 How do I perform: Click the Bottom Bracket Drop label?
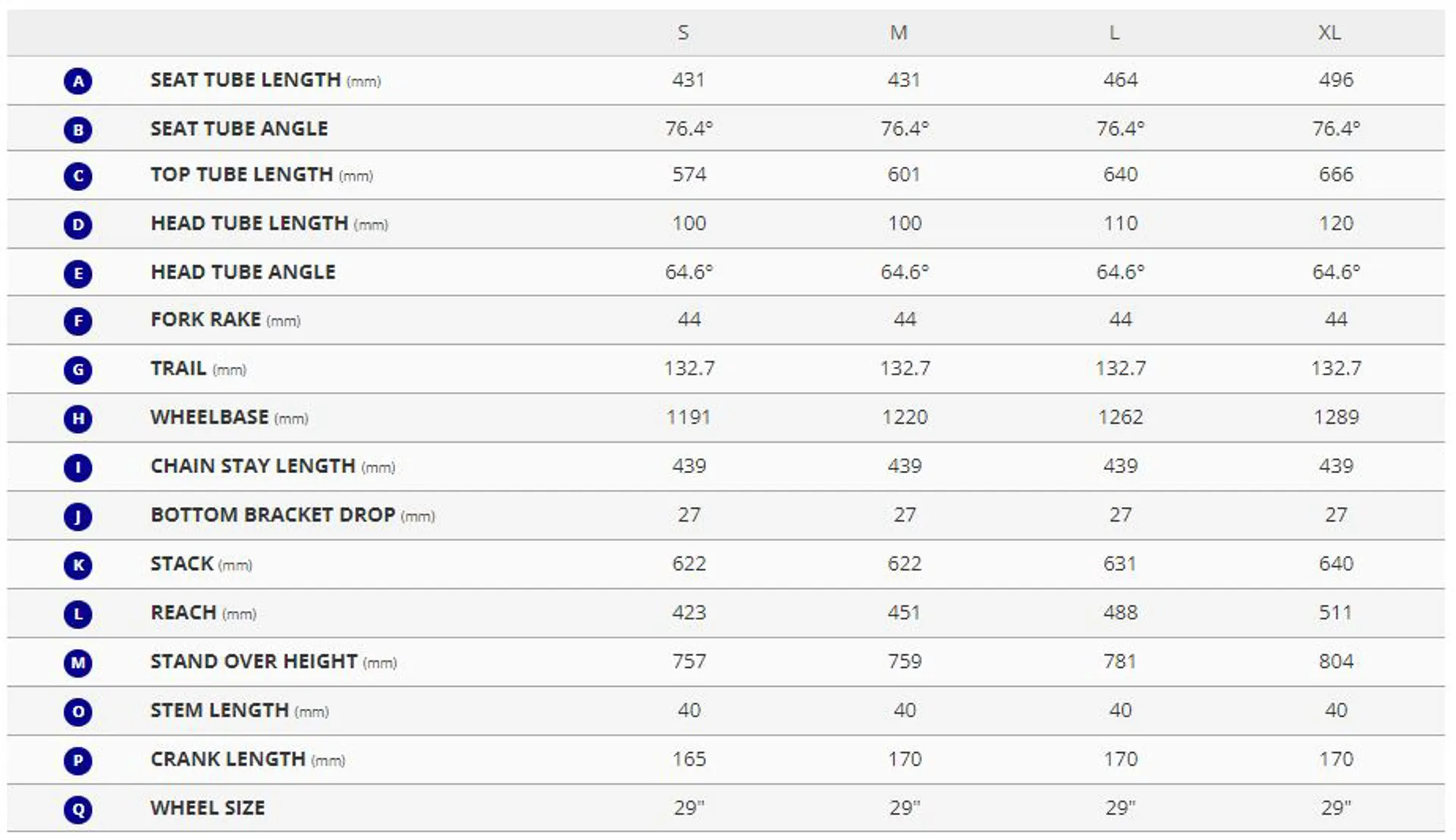click(x=293, y=516)
